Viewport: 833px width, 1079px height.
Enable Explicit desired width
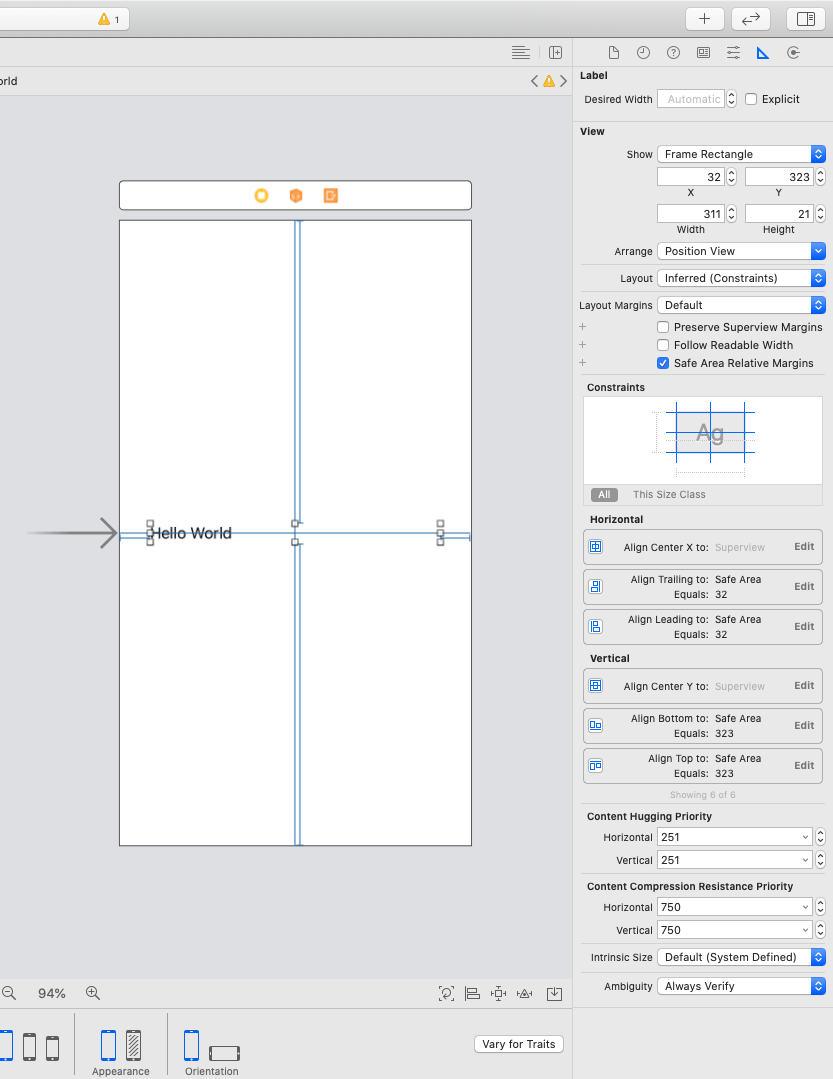tap(751, 99)
